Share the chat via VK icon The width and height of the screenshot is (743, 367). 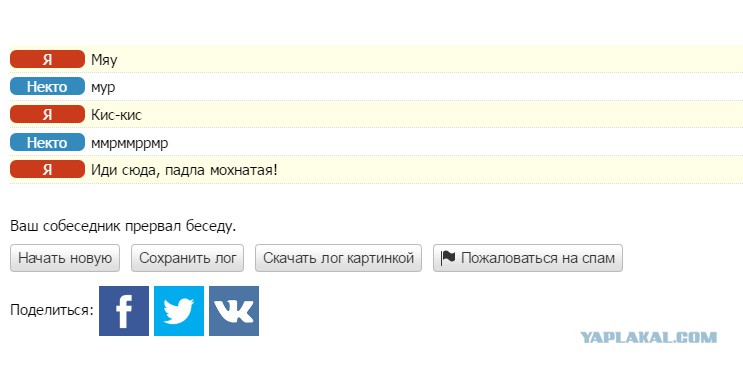[234, 311]
